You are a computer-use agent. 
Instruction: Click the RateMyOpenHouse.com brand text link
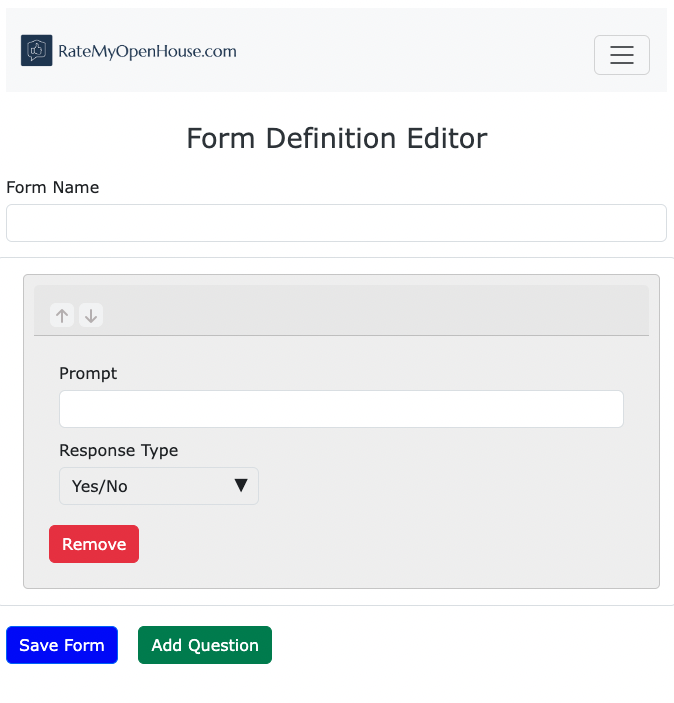coord(147,51)
